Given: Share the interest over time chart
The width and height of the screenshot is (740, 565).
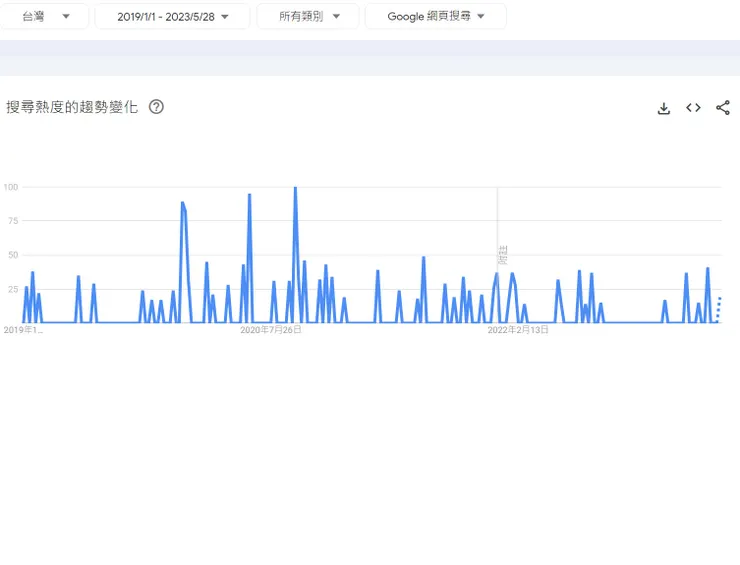Looking at the screenshot, I should (723, 108).
